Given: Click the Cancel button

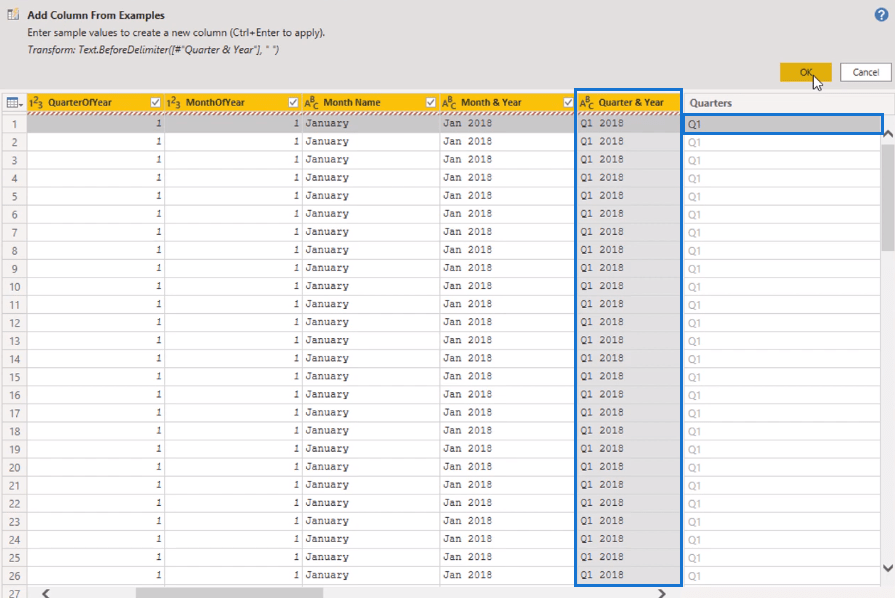Looking at the screenshot, I should [x=865, y=72].
